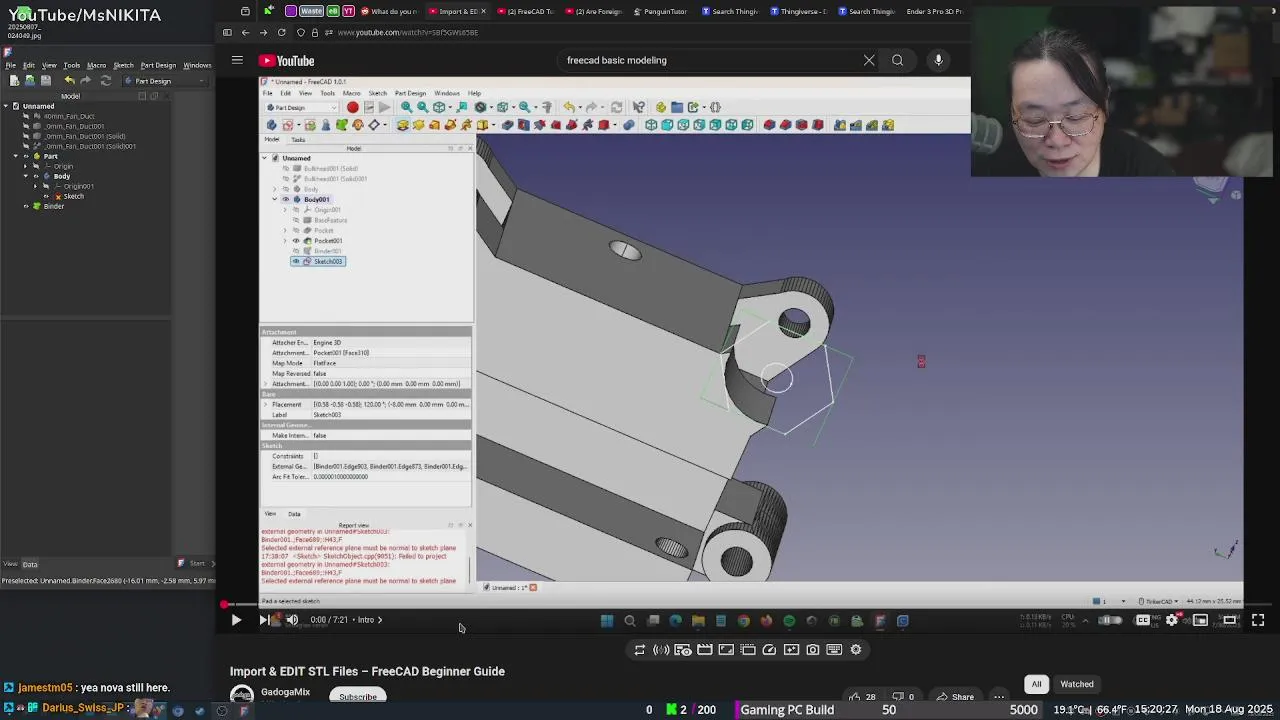1280x720 pixels.
Task: Select the Watched filter chip
Action: pos(1077,684)
